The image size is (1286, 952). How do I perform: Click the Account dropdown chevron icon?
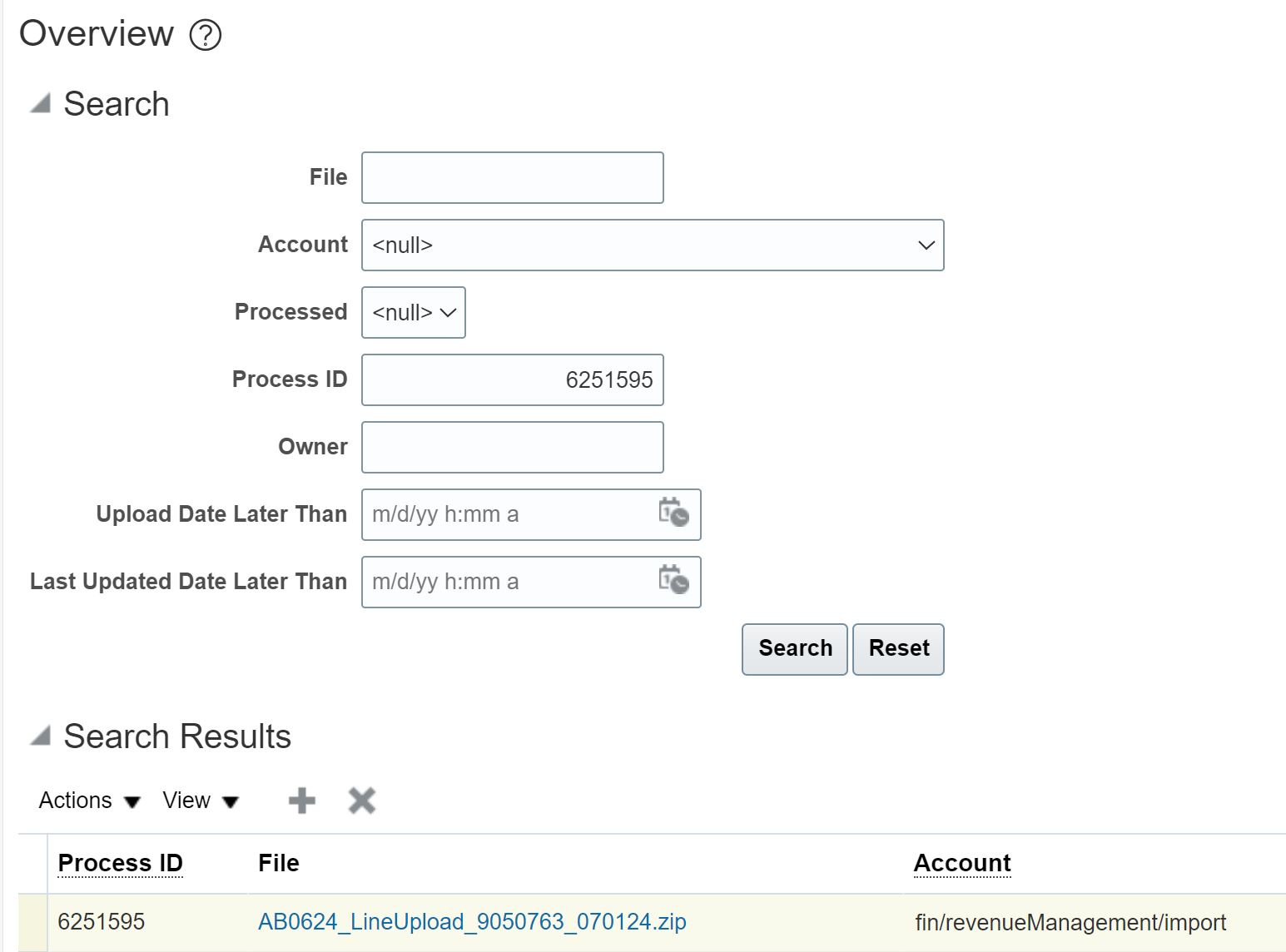926,245
